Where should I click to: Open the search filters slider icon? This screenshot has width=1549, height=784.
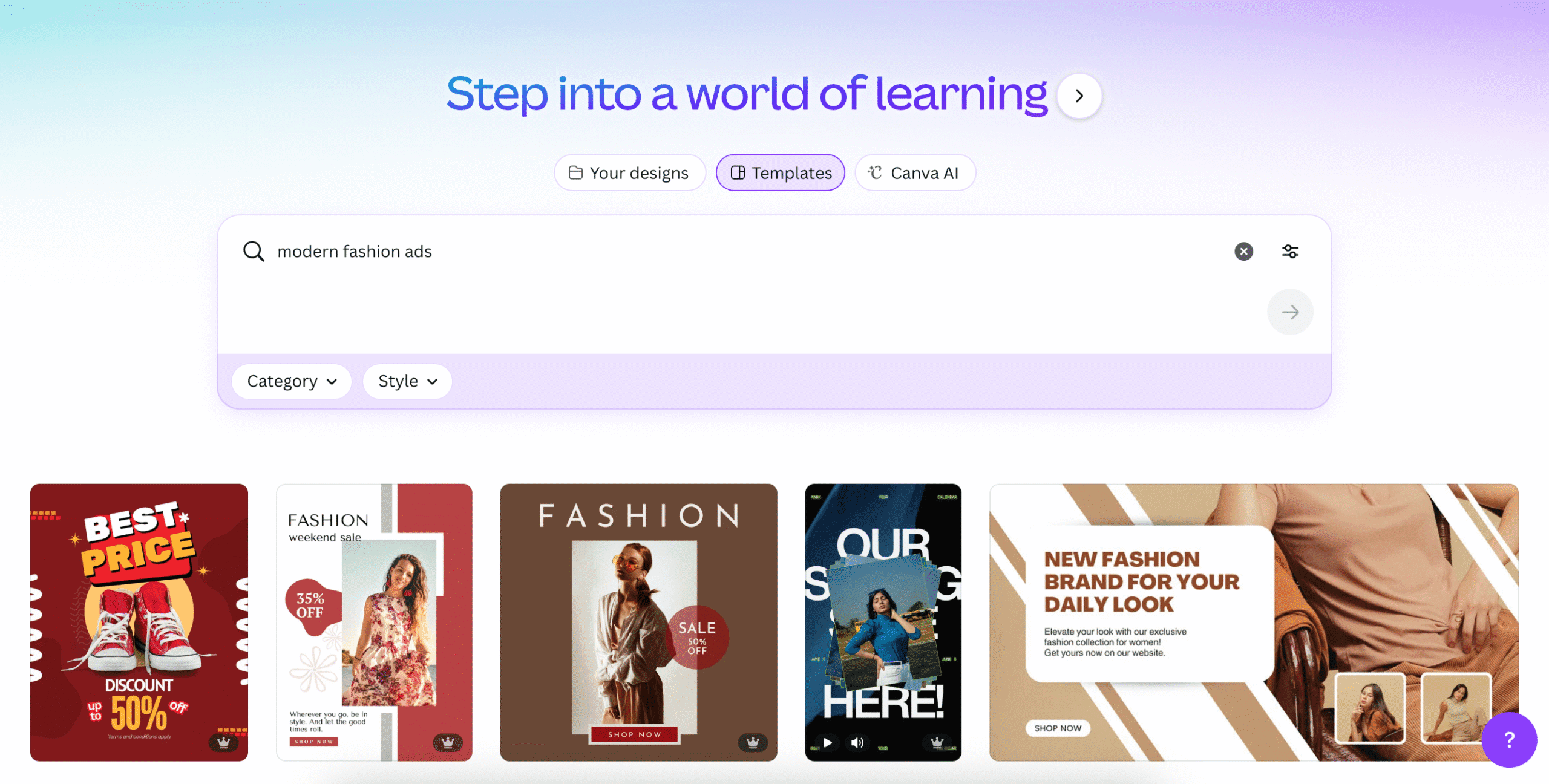click(x=1290, y=251)
